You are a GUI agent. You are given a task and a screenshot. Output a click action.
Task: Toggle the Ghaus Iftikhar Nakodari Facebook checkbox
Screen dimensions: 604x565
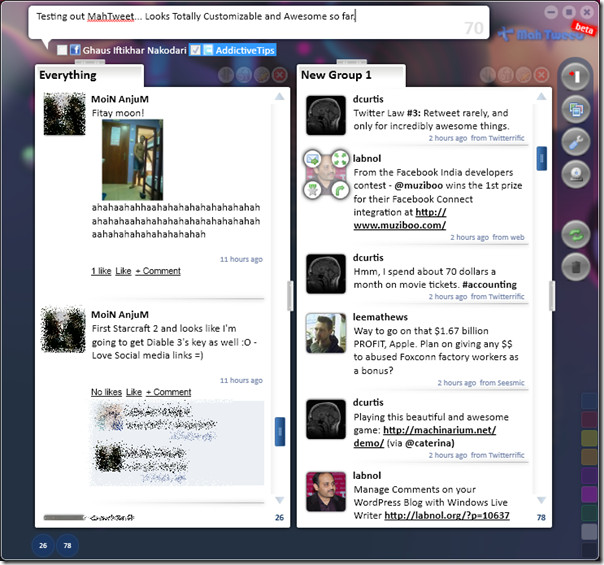[62, 50]
